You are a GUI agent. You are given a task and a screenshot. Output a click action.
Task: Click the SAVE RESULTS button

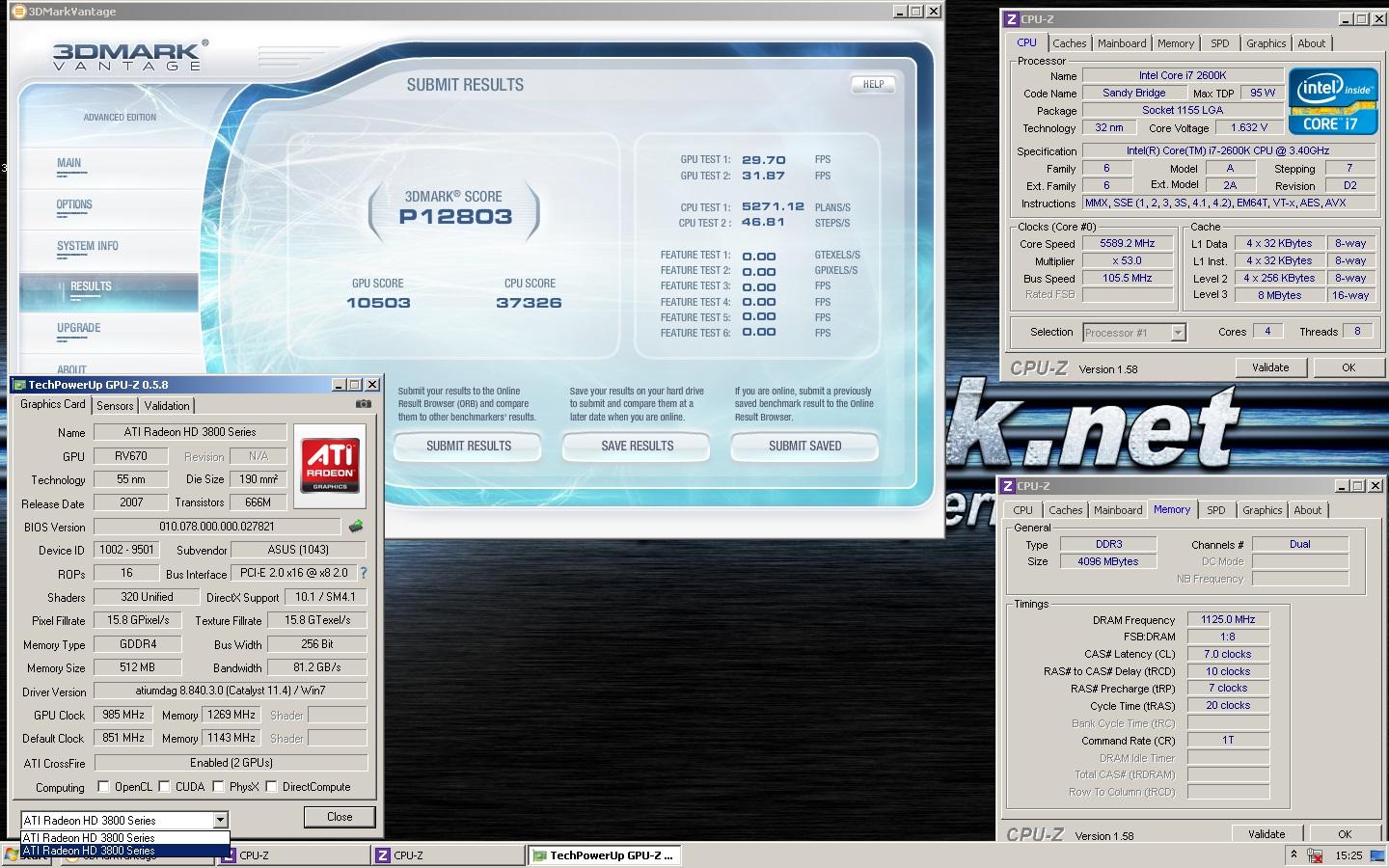(x=637, y=446)
